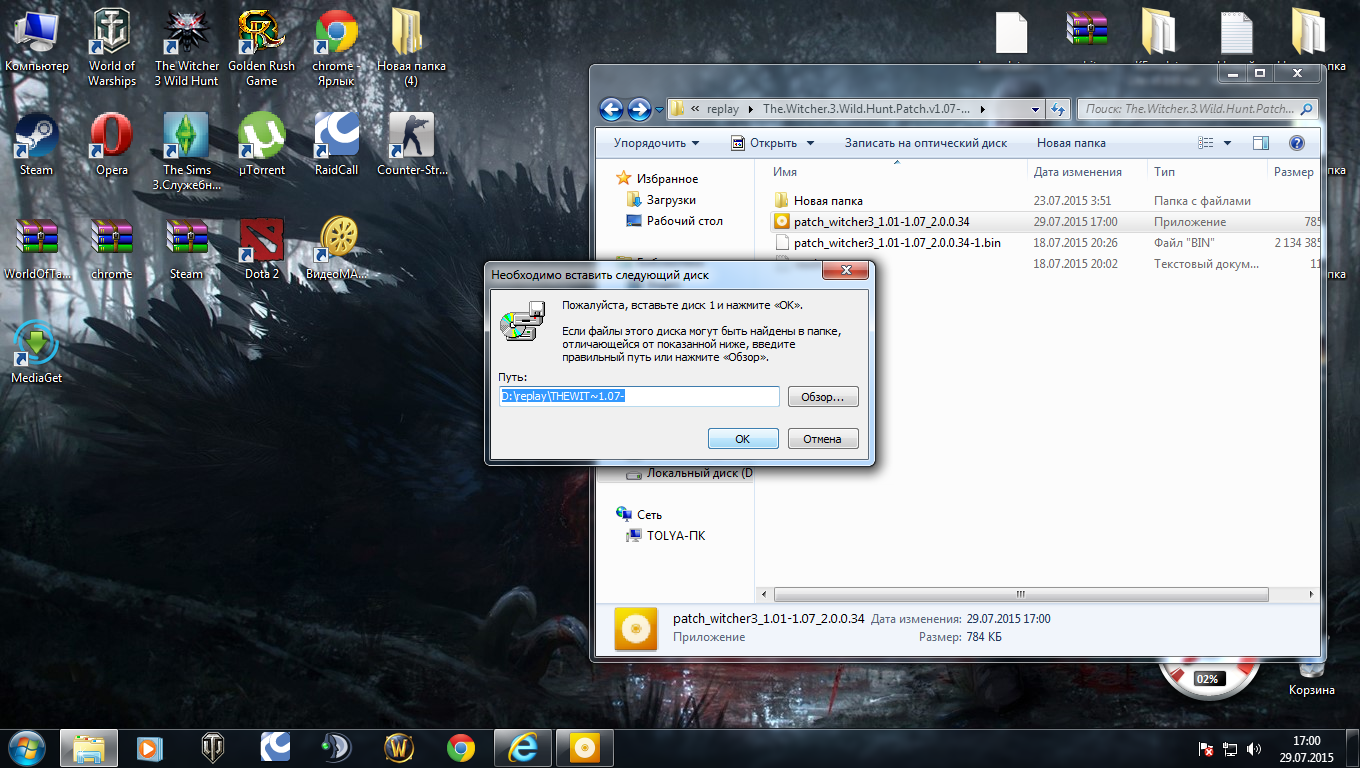Click Новая папка in Explorer toolbar

[1071, 143]
